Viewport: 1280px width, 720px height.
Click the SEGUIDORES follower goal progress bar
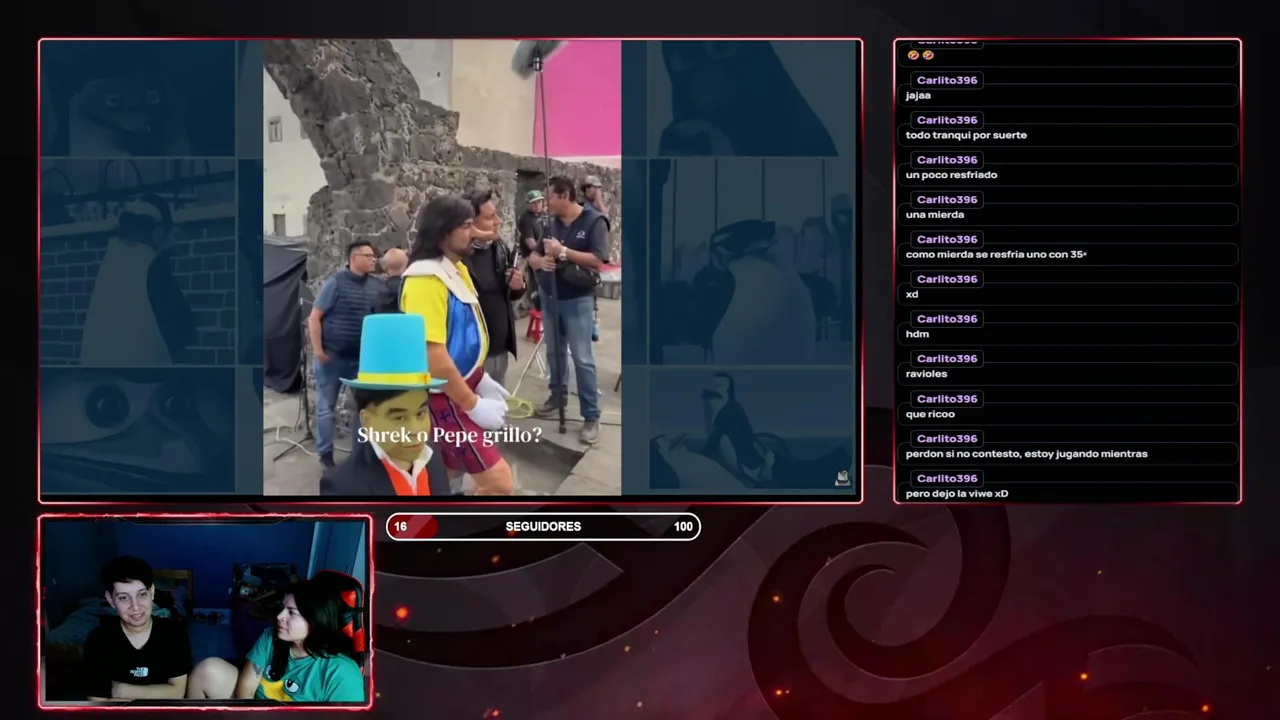[543, 526]
